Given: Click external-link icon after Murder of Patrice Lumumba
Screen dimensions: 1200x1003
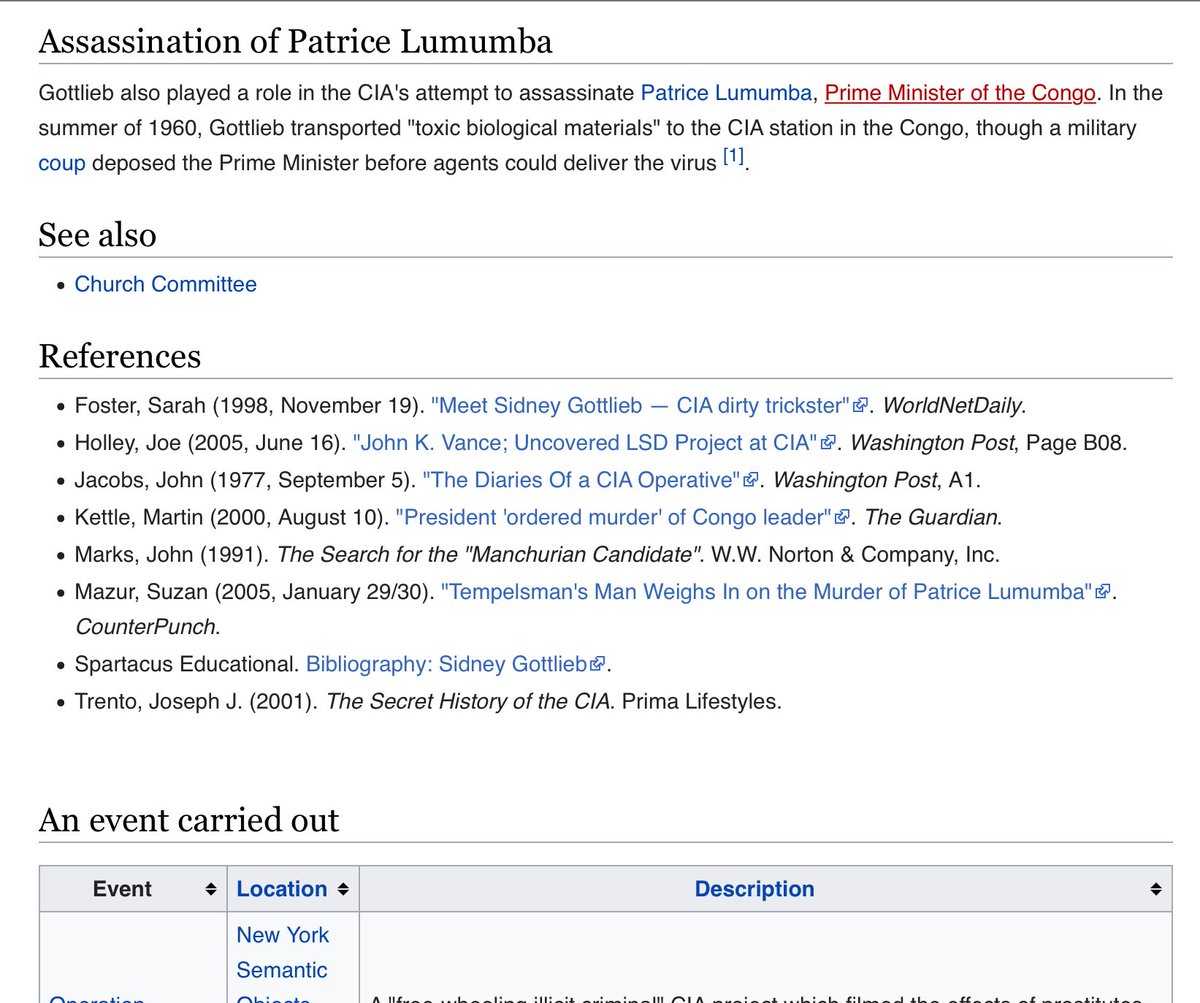Looking at the screenshot, I should 1103,591.
